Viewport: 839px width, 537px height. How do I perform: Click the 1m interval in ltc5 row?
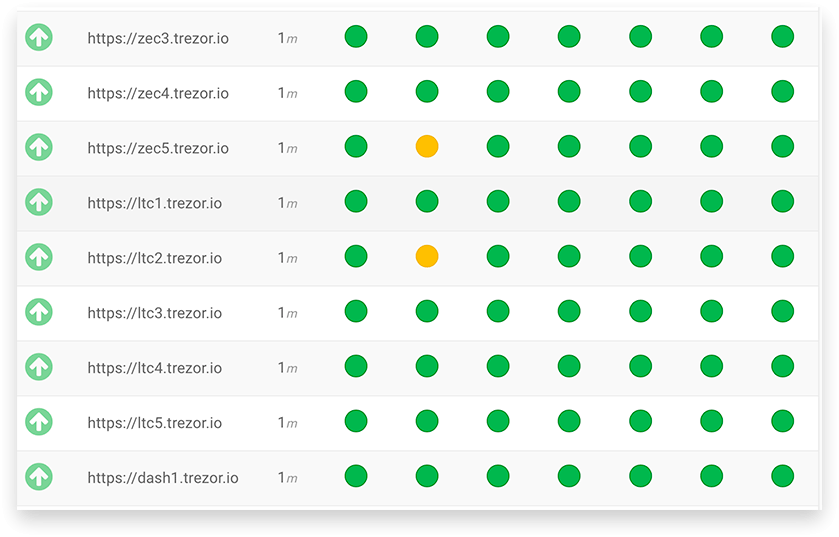[288, 423]
